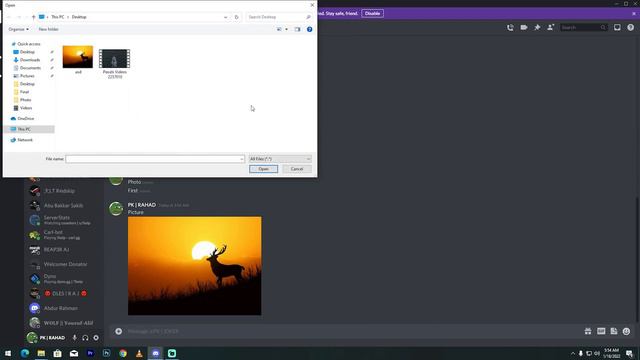The height and width of the screenshot is (360, 640).
Task: Expand the All Files type dropdown
Action: [280, 159]
